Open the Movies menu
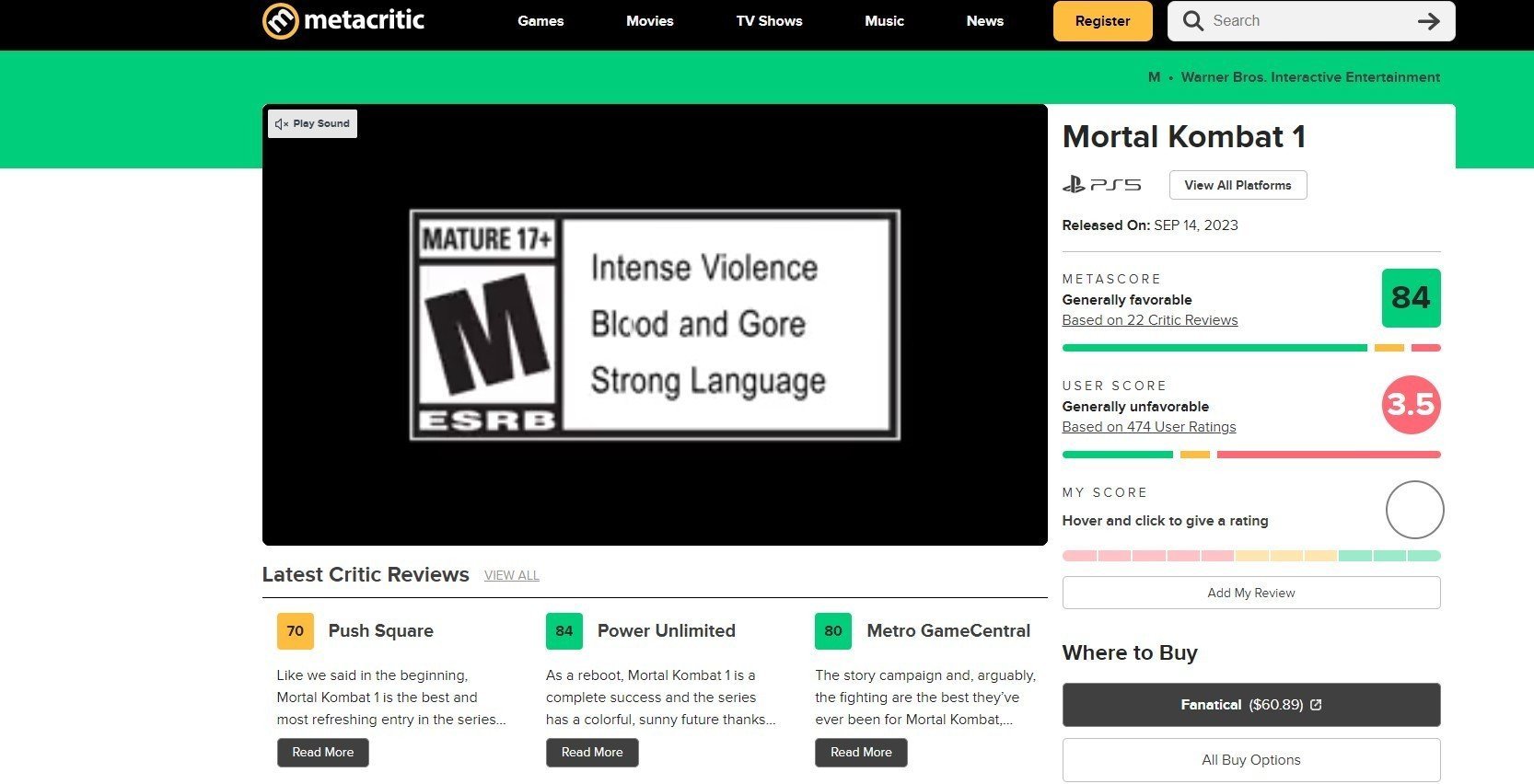 point(650,21)
